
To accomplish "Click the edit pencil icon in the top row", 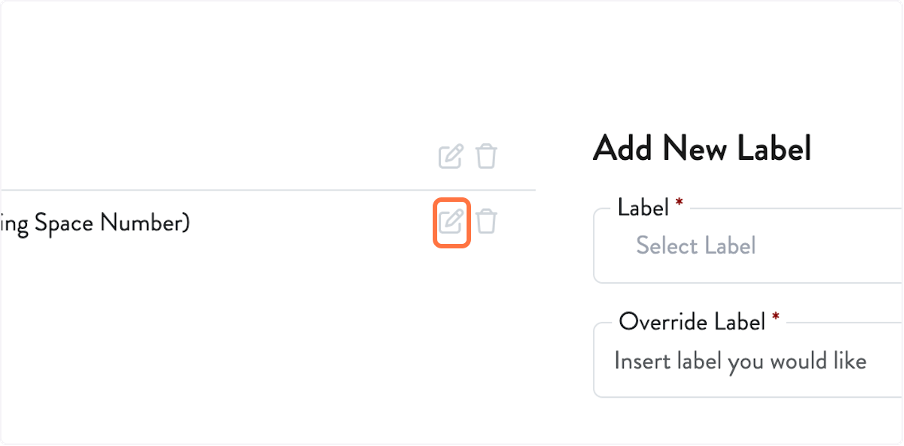I will coord(451,156).
